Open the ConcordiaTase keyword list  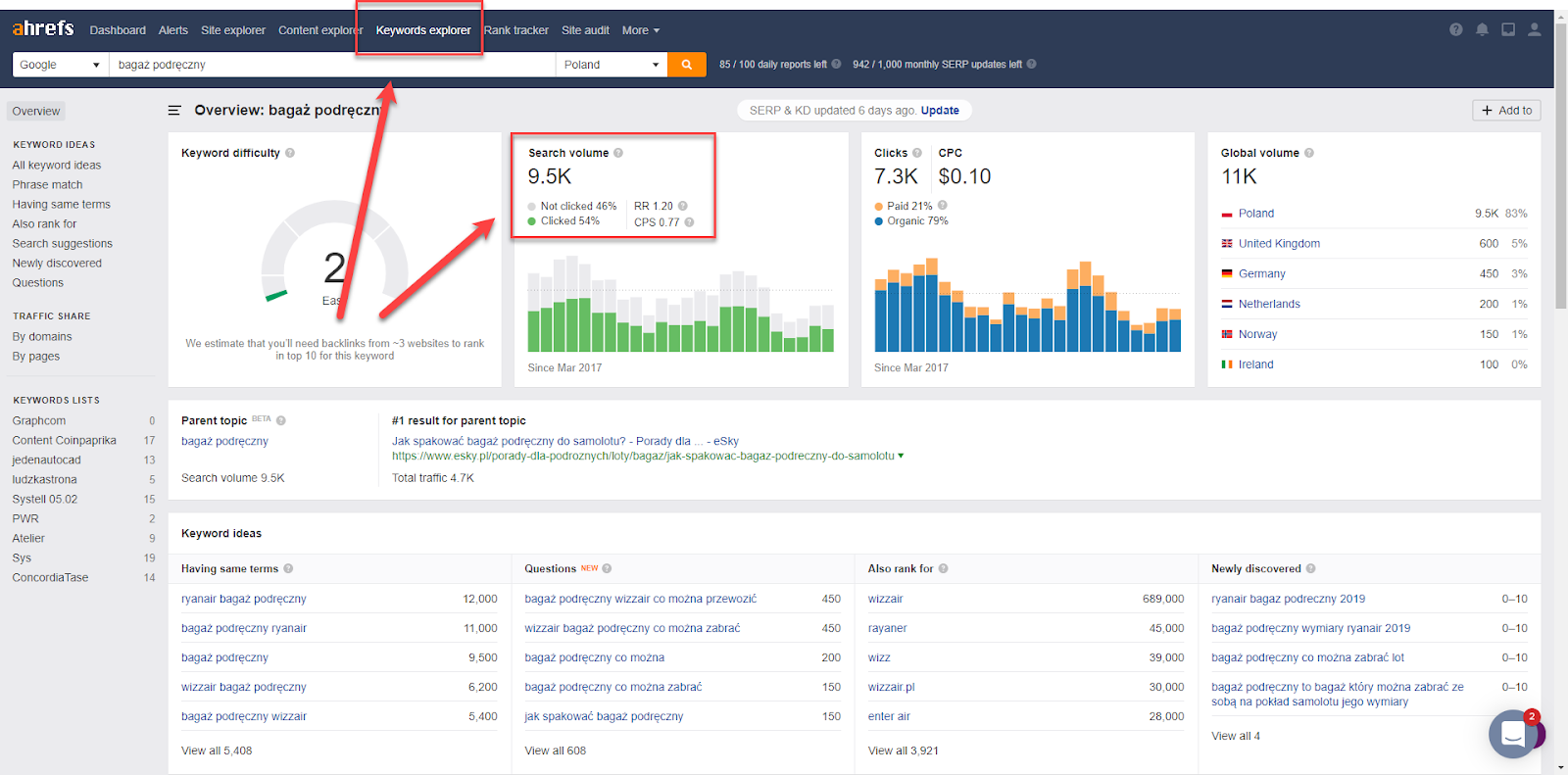pyautogui.click(x=50, y=578)
